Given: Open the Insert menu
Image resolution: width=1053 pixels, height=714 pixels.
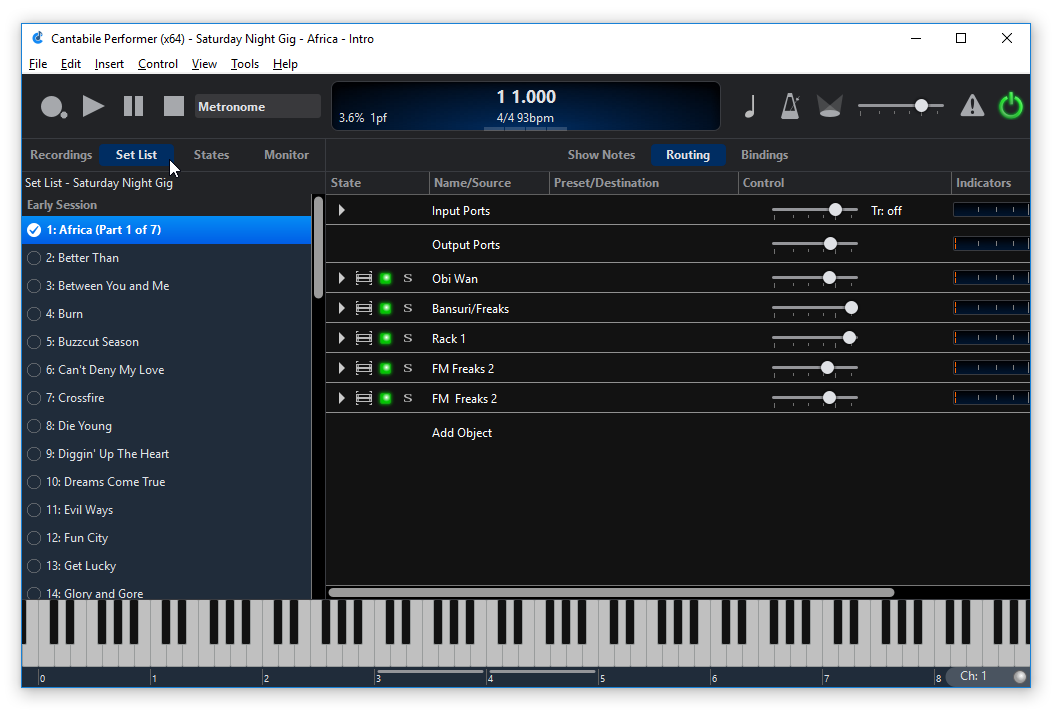Looking at the screenshot, I should click(109, 64).
